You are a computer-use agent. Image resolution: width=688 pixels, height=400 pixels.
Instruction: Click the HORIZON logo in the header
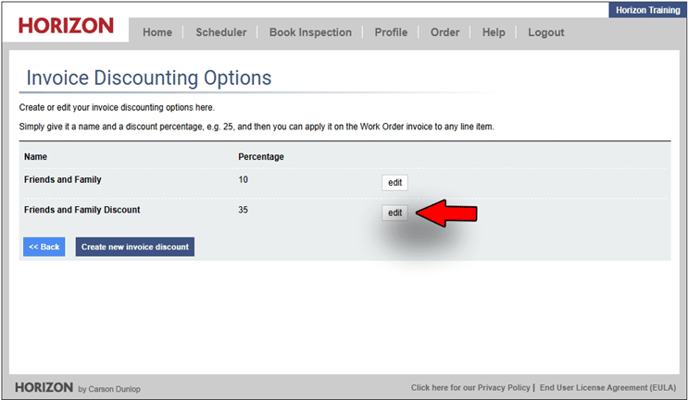(x=66, y=26)
